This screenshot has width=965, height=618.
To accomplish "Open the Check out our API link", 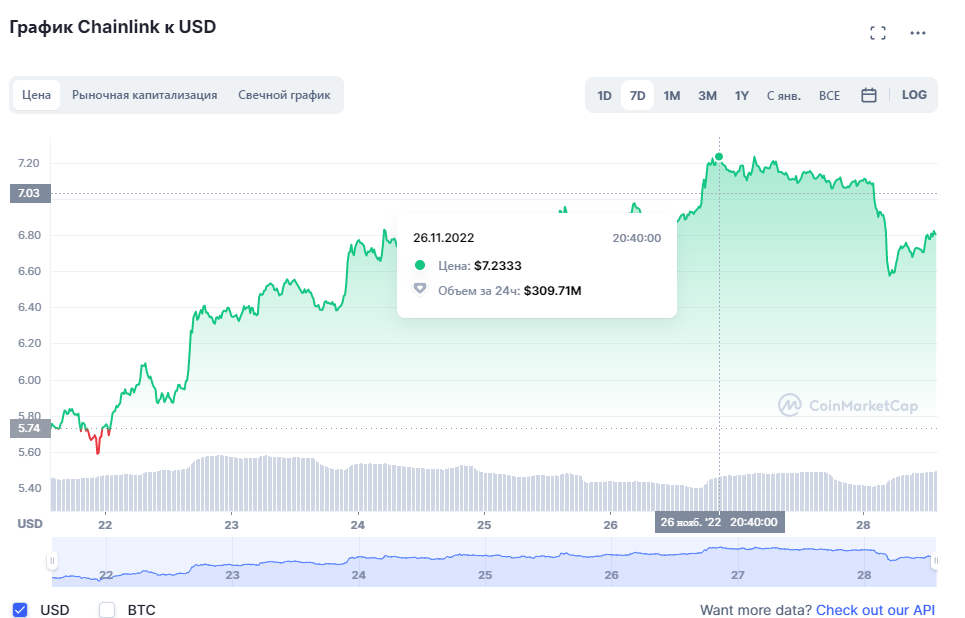I will (x=875, y=610).
